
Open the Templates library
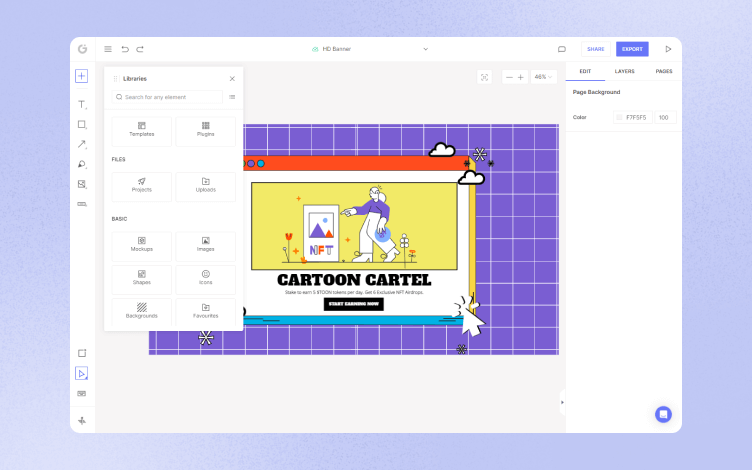click(x=141, y=131)
